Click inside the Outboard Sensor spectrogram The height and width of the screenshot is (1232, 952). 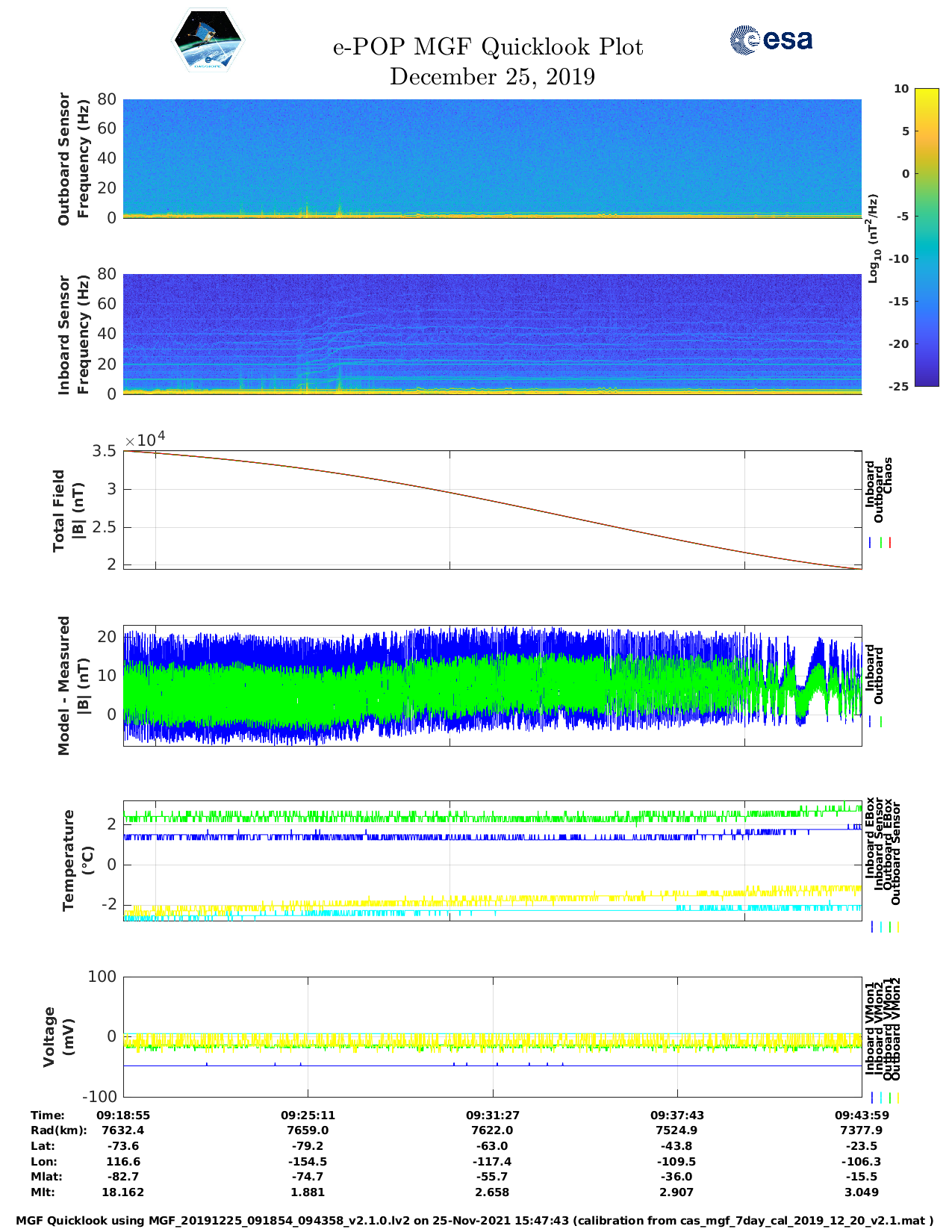coord(492,158)
